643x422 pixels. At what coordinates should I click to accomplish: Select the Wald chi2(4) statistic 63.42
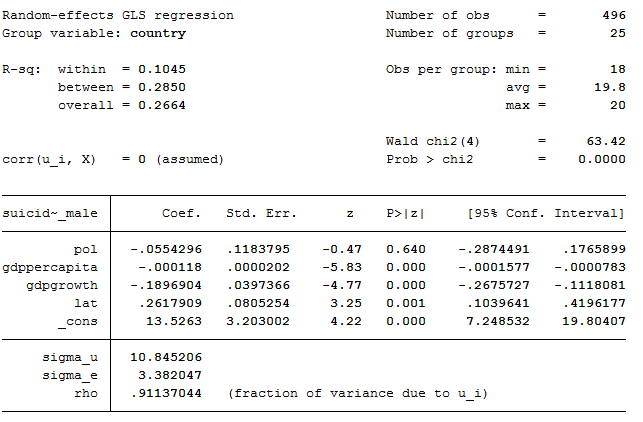(x=606, y=141)
